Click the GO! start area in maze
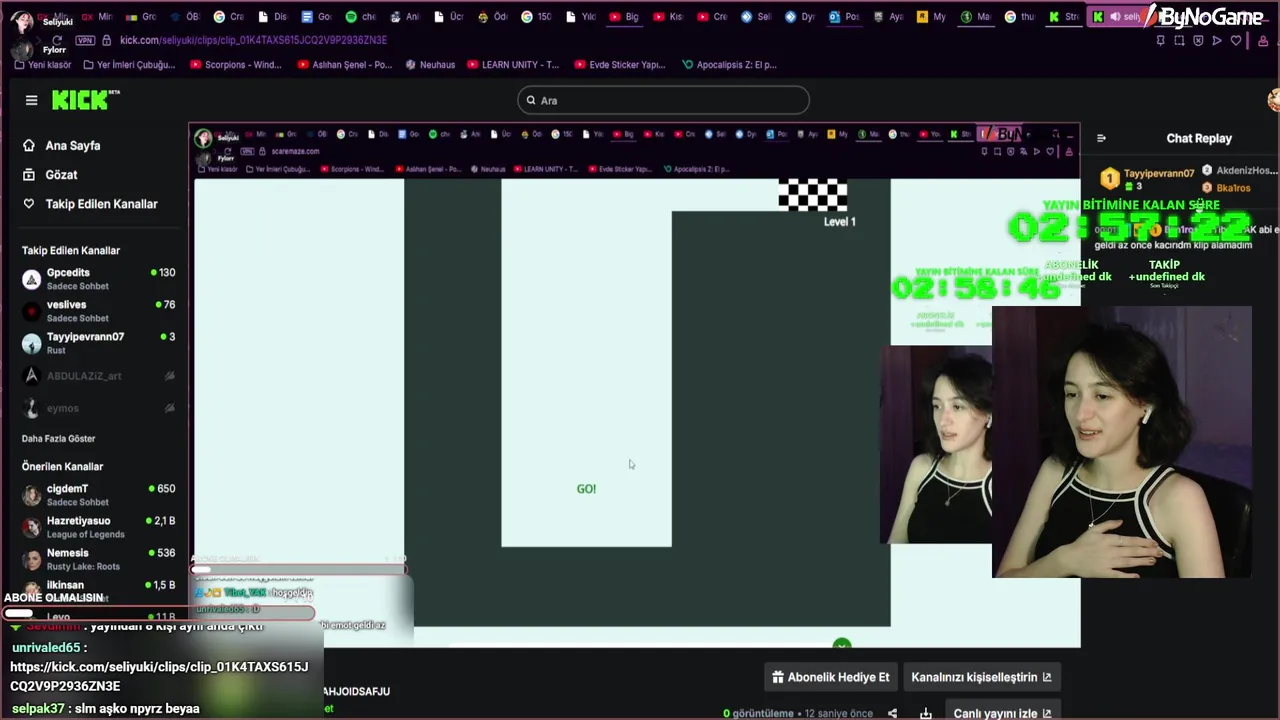 pyautogui.click(x=586, y=489)
